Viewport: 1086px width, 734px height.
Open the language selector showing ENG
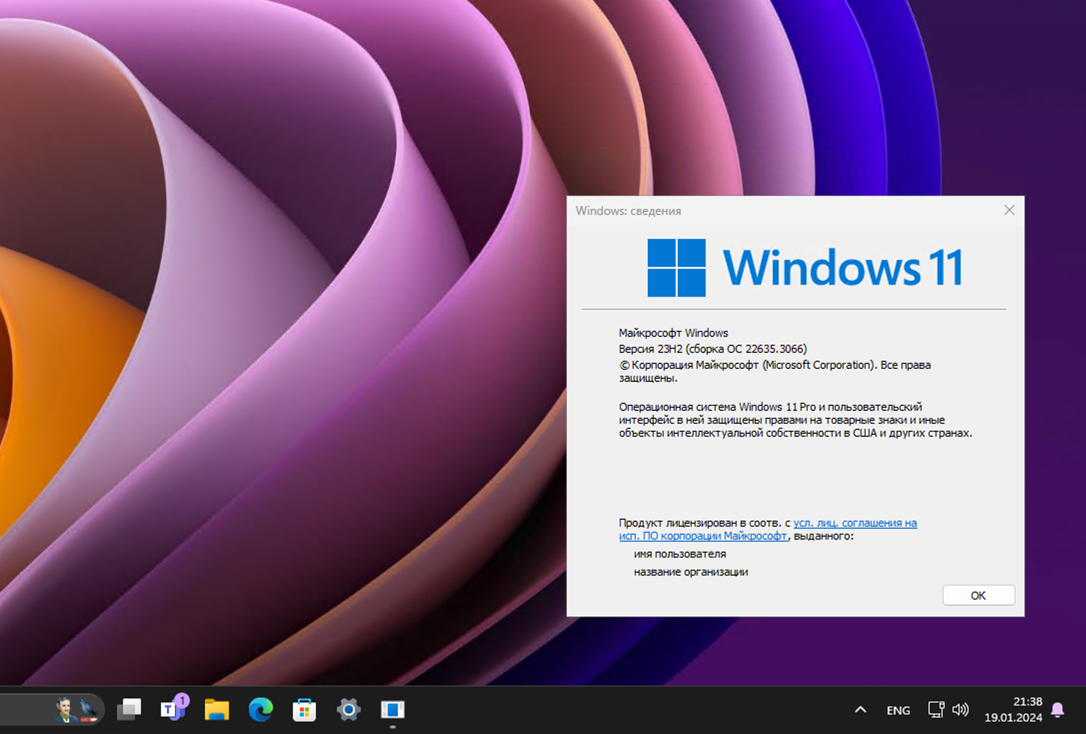tap(897, 709)
